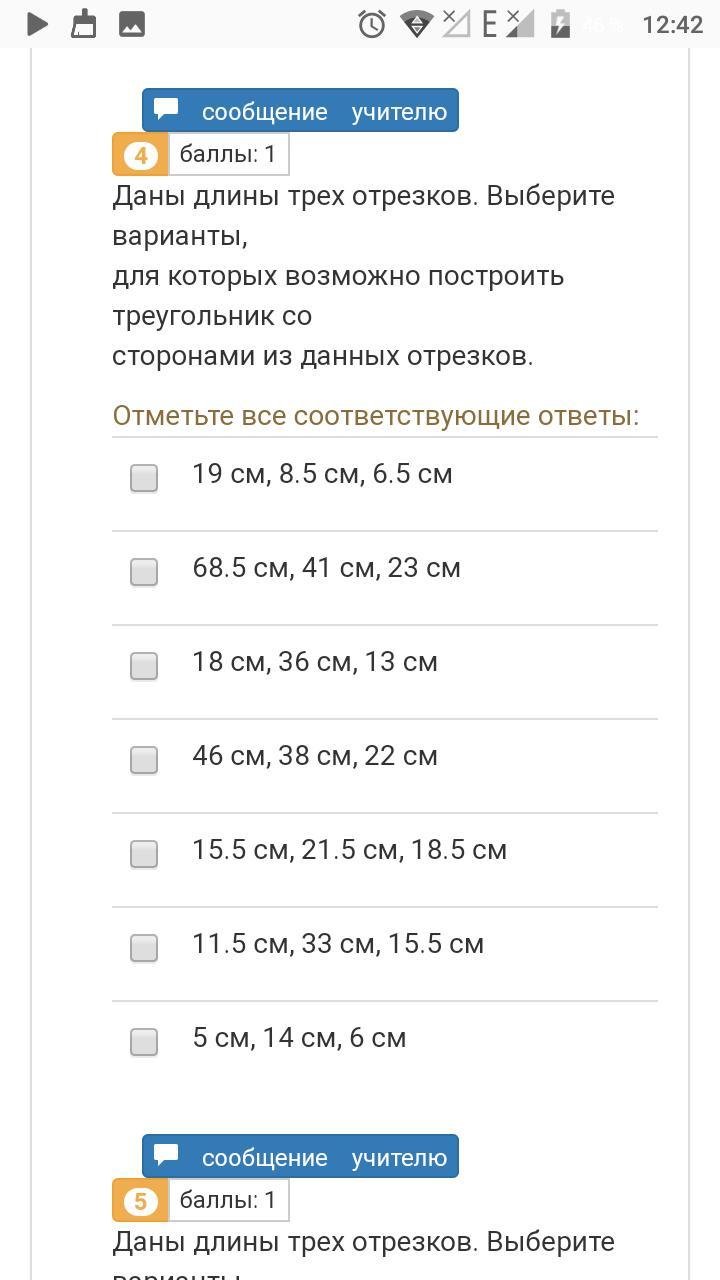Tap the orange question number 5 badge
Image resolution: width=720 pixels, height=1280 pixels.
click(141, 1201)
